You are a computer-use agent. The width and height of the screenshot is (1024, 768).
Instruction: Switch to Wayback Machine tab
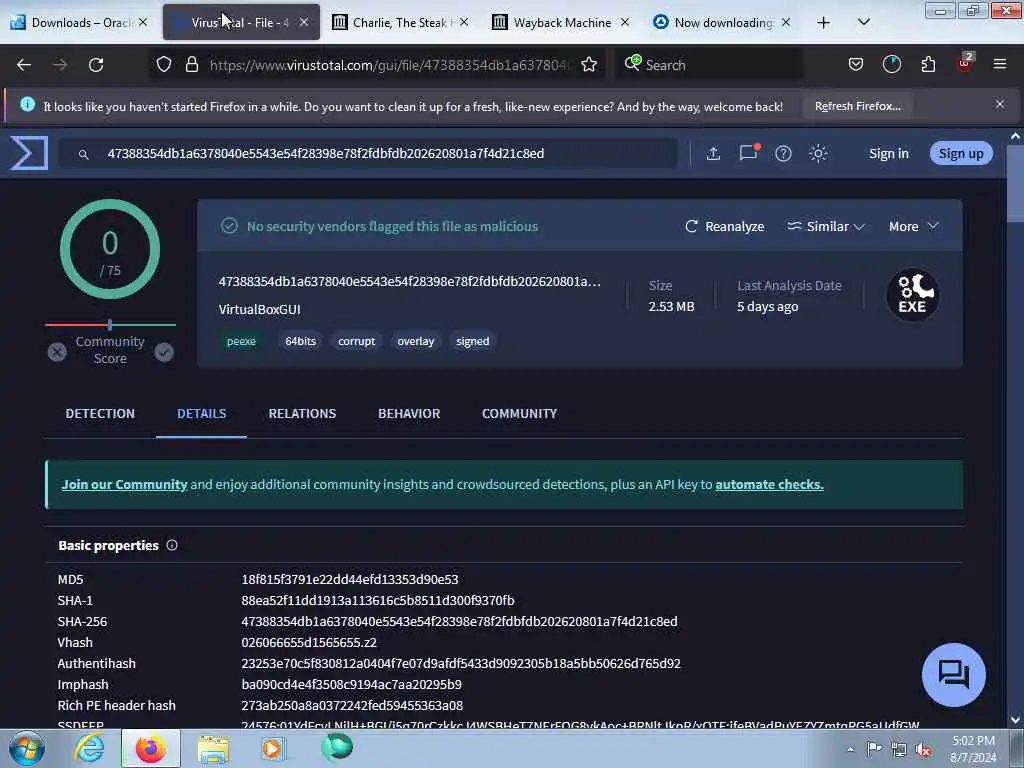[x=562, y=22]
